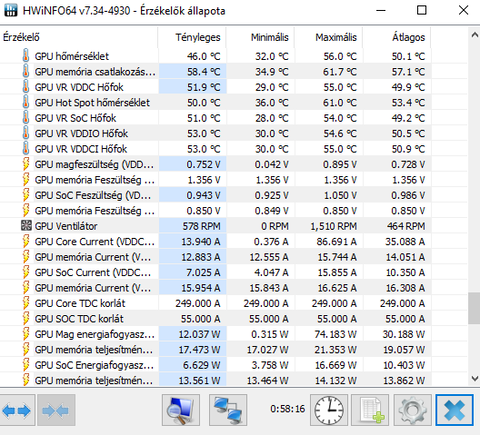
Task: Click thermometer icon of GPU hőmérséklet row
Action: [26, 56]
